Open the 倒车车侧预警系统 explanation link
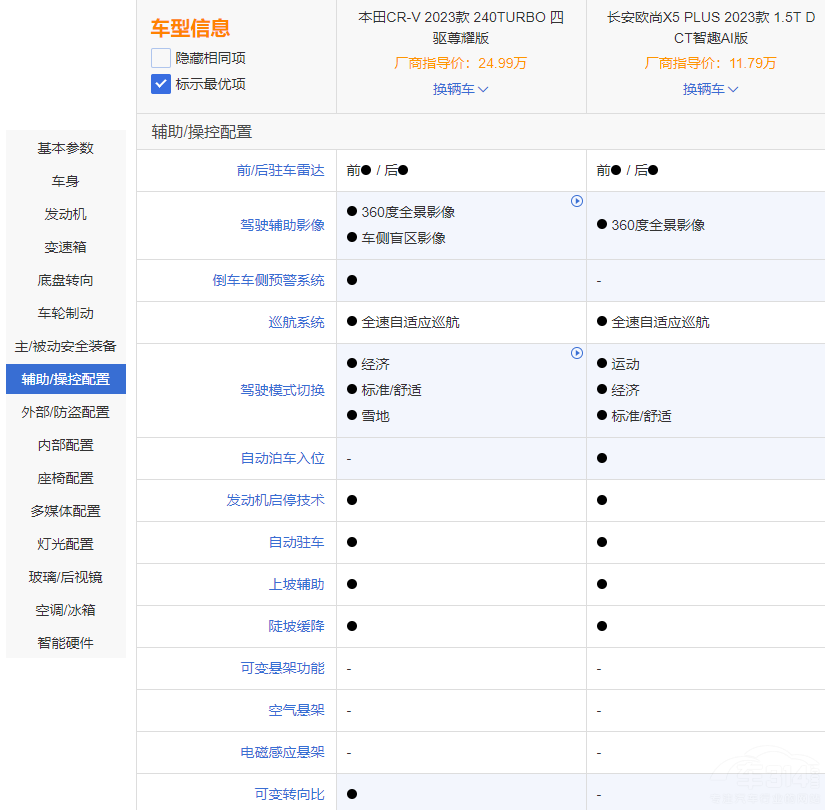 268,280
